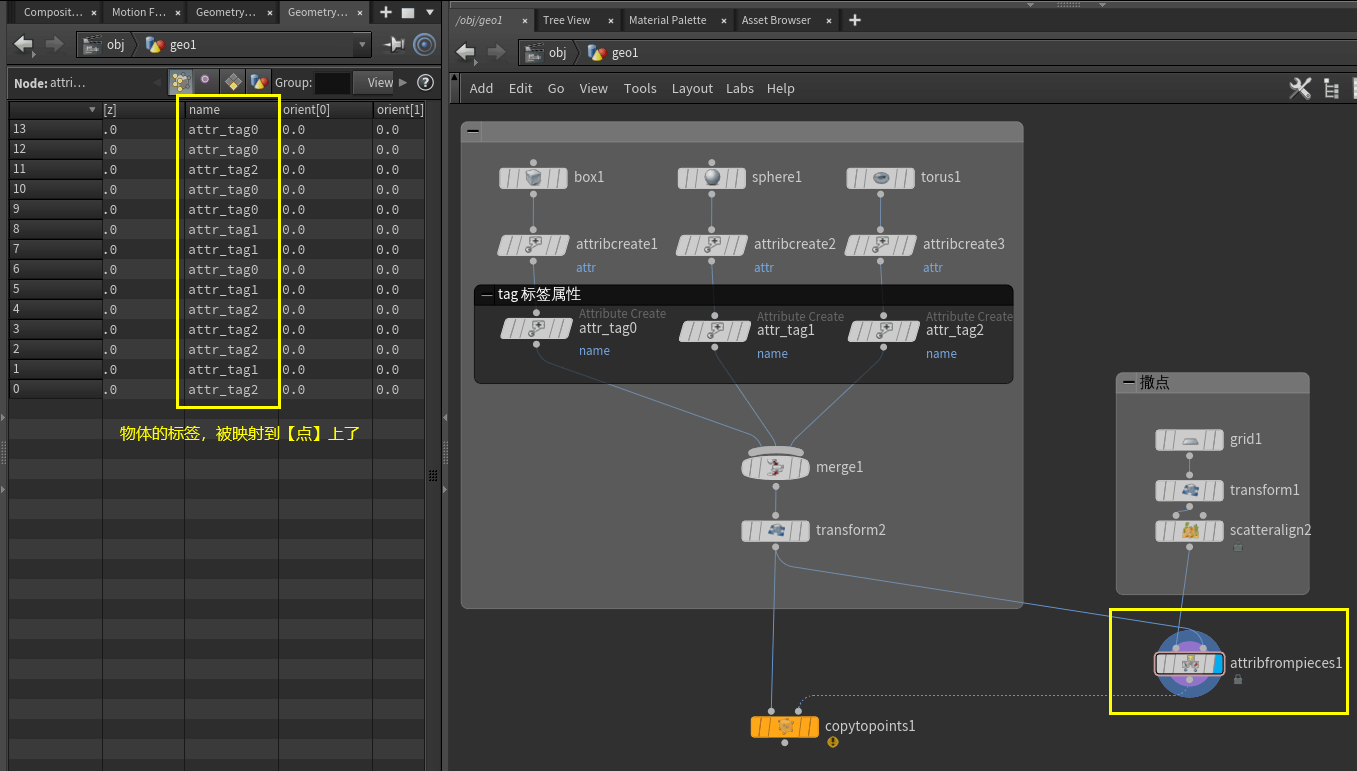Screen dimensions: 1357x771
Task: Open the Layout menu
Action: click(692, 88)
